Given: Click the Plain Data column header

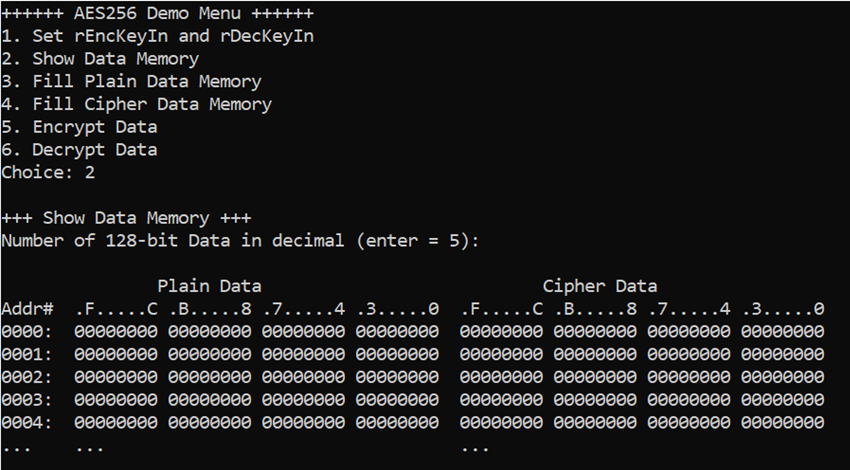Looking at the screenshot, I should coord(209,286).
